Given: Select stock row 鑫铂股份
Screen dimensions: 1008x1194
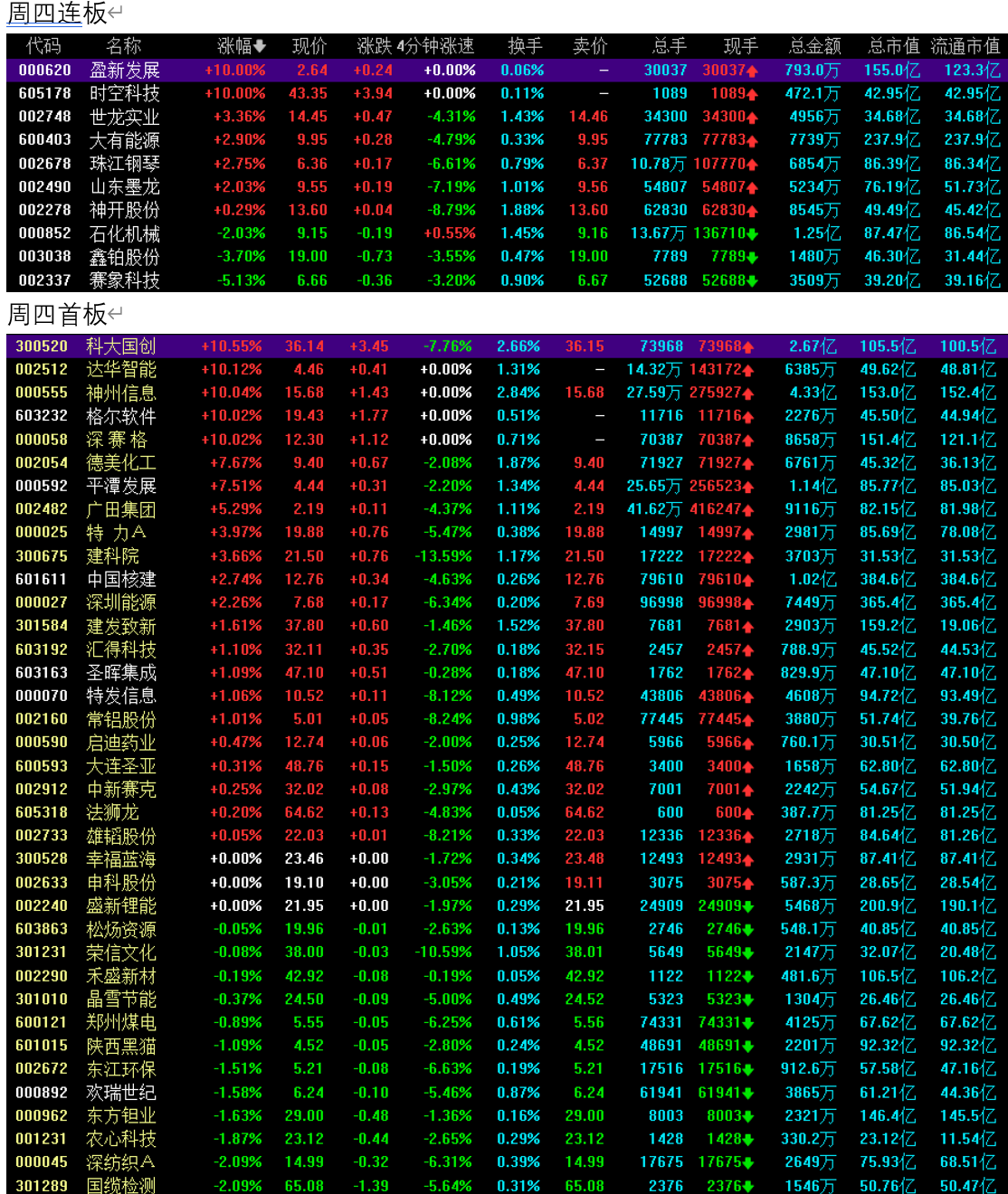Looking at the screenshot, I should [x=506, y=257].
